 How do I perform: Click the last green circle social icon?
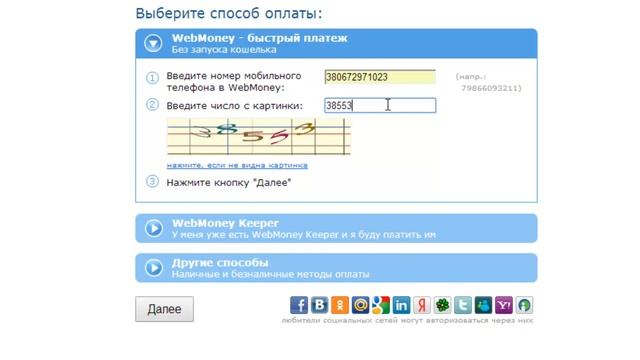pos(524,305)
